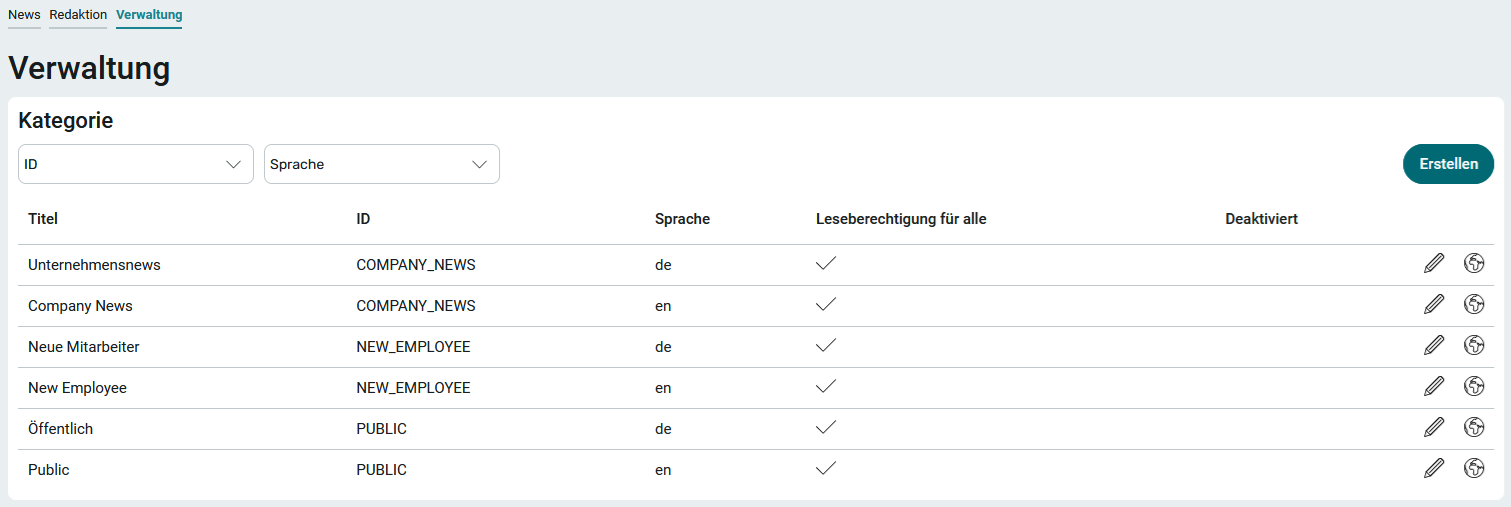Edit the New Employee category entry
The width and height of the screenshot is (1511, 507).
point(1434,387)
